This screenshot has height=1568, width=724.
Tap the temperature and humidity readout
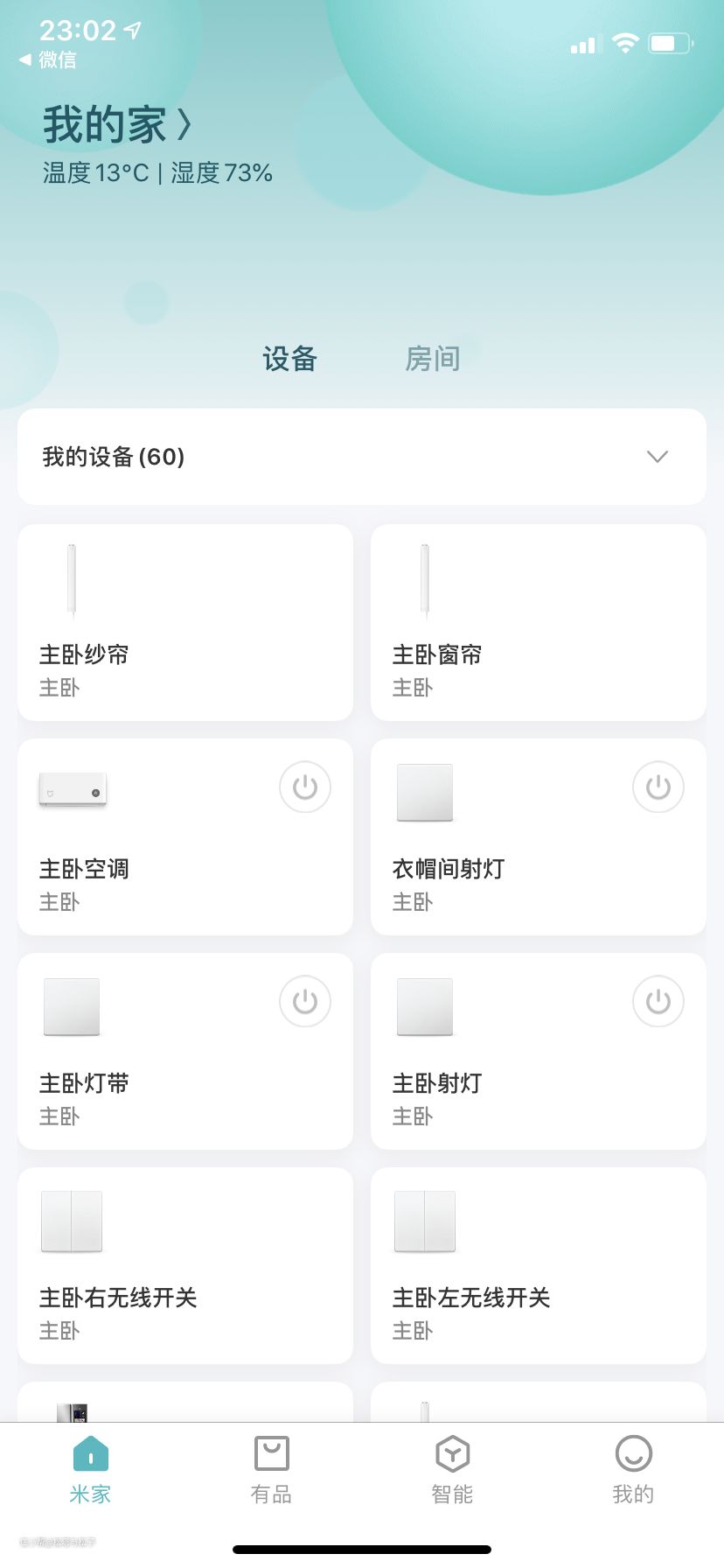click(157, 173)
